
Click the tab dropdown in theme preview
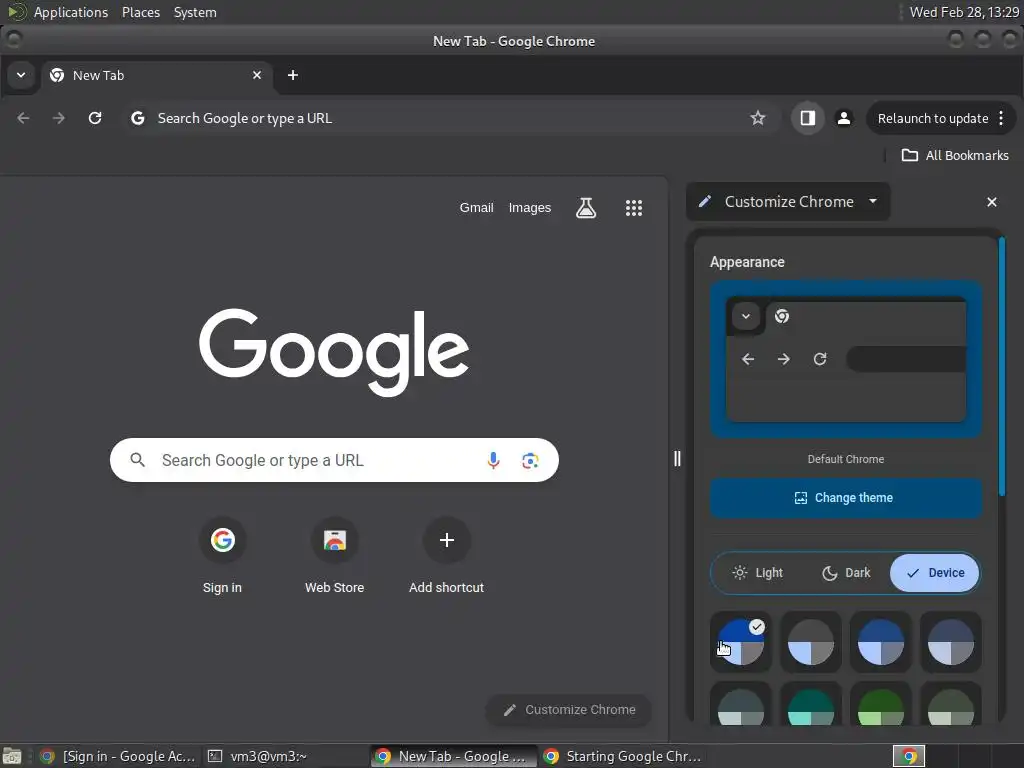click(x=746, y=317)
